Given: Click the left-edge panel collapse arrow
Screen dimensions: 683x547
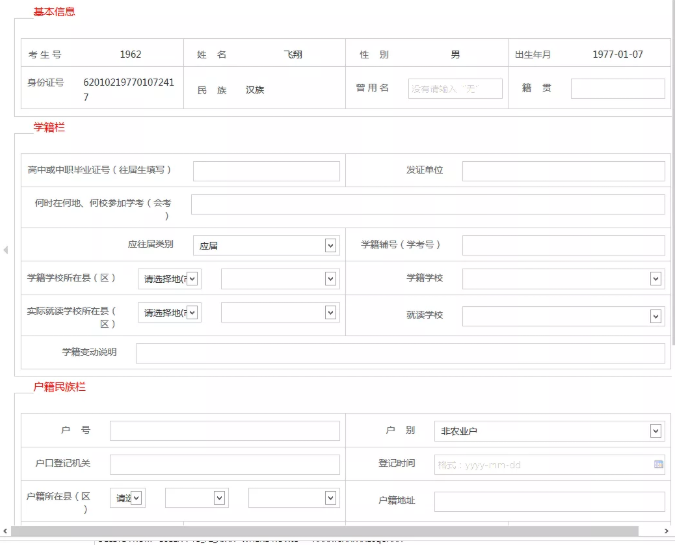Looking at the screenshot, I should coord(5,249).
